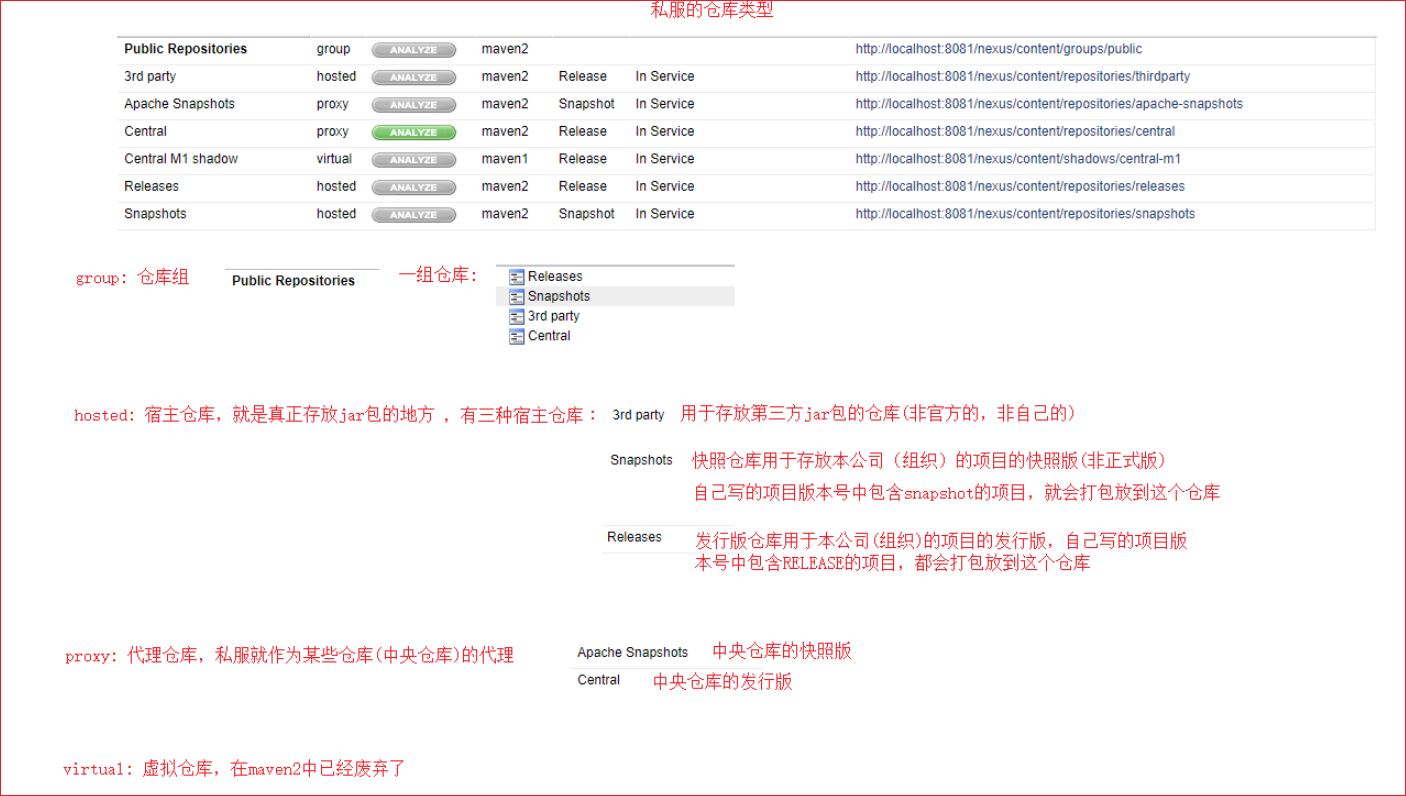Open the repositories/releases URL

[1020, 186]
